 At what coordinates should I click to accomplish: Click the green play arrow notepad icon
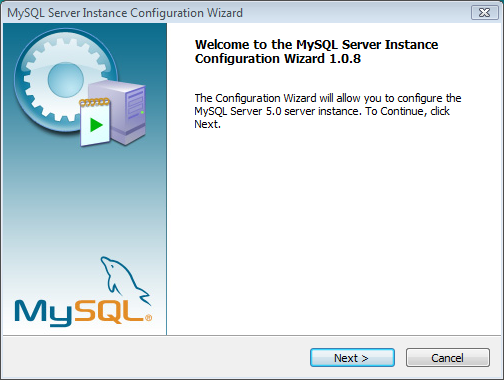click(95, 122)
